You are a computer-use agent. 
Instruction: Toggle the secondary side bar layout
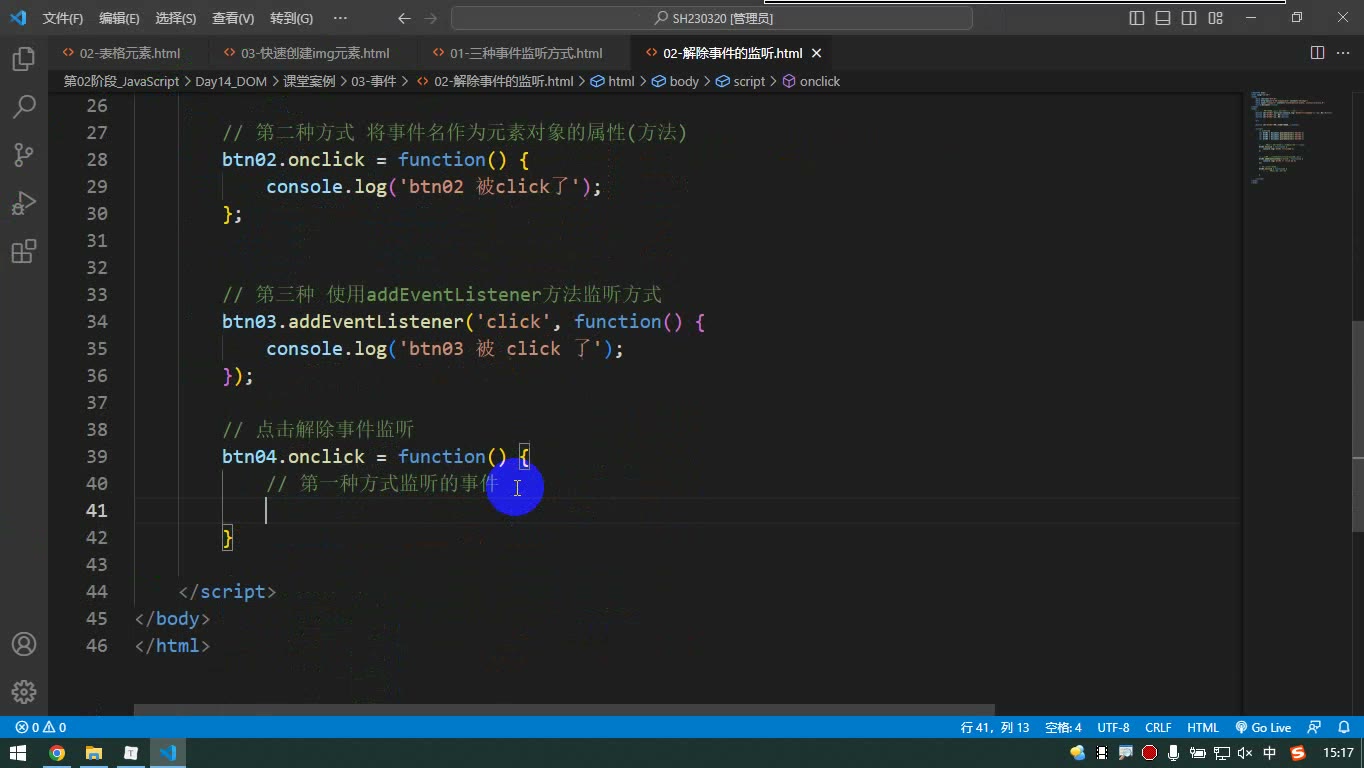[x=1189, y=18]
